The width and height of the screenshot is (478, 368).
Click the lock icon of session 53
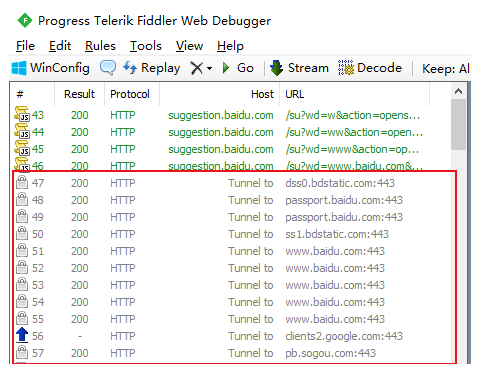(22, 284)
